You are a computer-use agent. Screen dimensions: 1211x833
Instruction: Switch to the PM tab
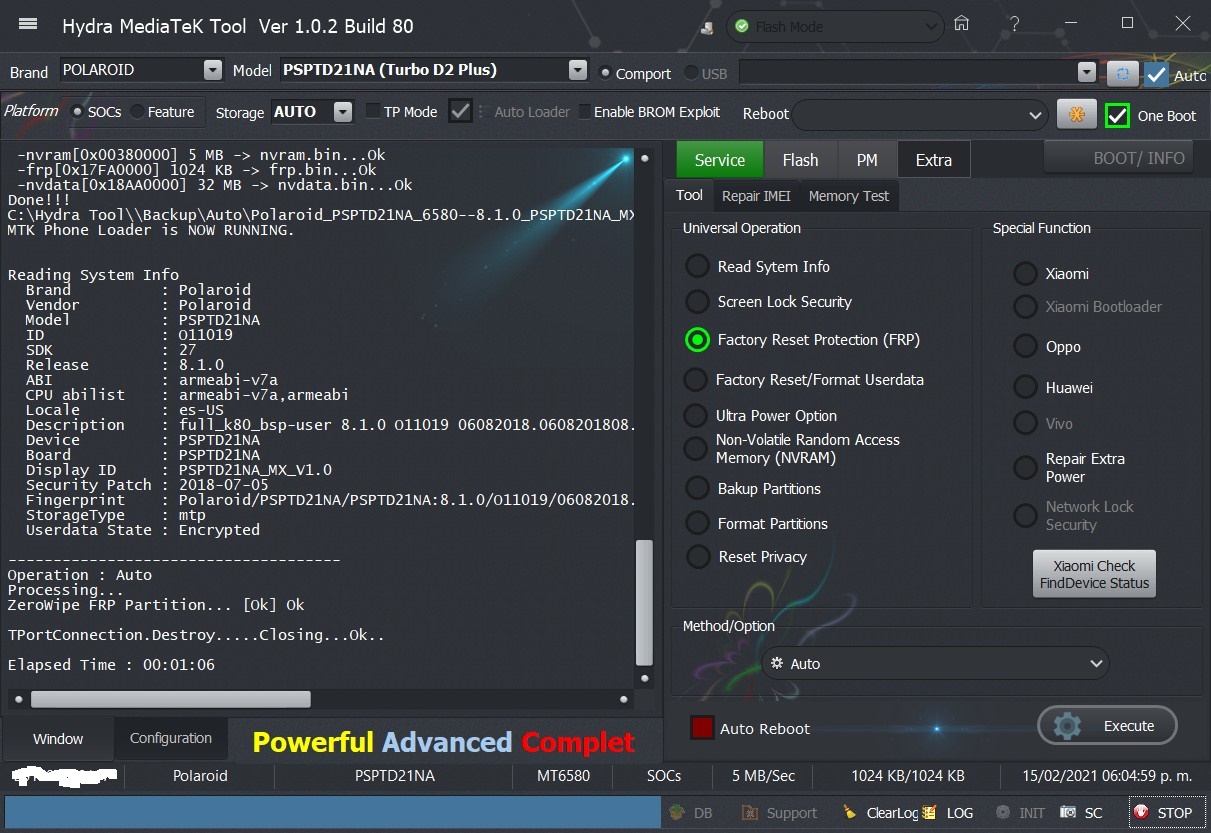[867, 160]
